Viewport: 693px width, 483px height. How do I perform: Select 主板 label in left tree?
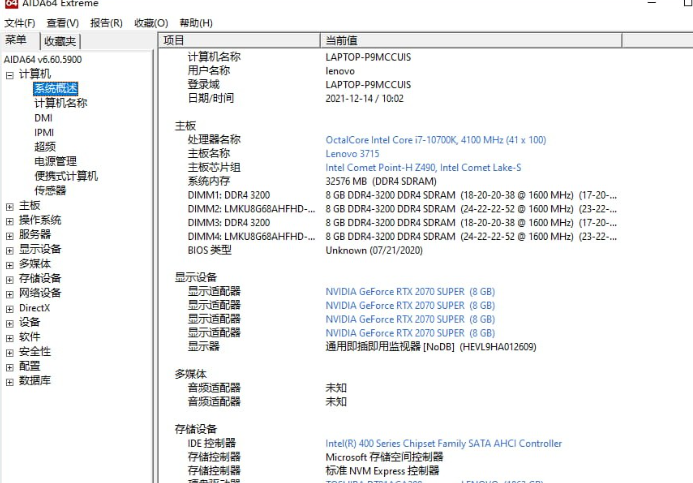coord(30,205)
